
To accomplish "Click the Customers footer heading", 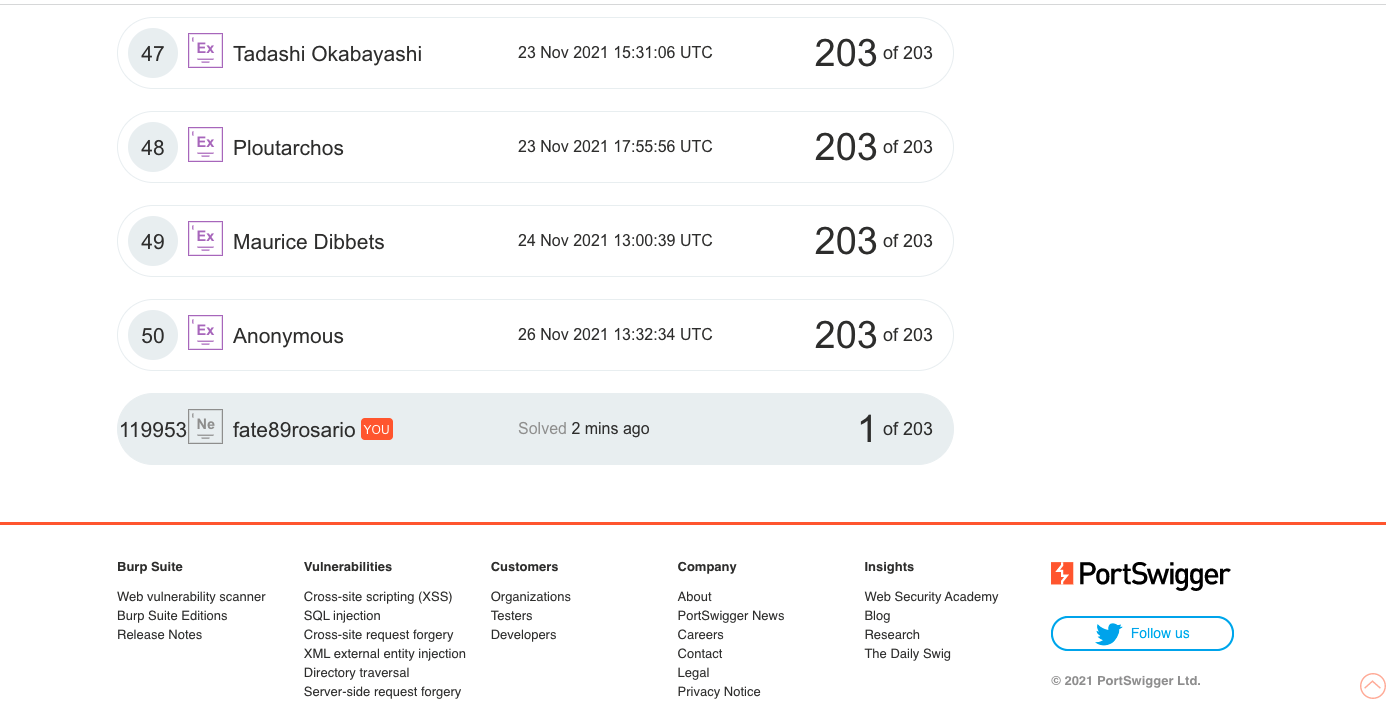I will pyautogui.click(x=524, y=567).
